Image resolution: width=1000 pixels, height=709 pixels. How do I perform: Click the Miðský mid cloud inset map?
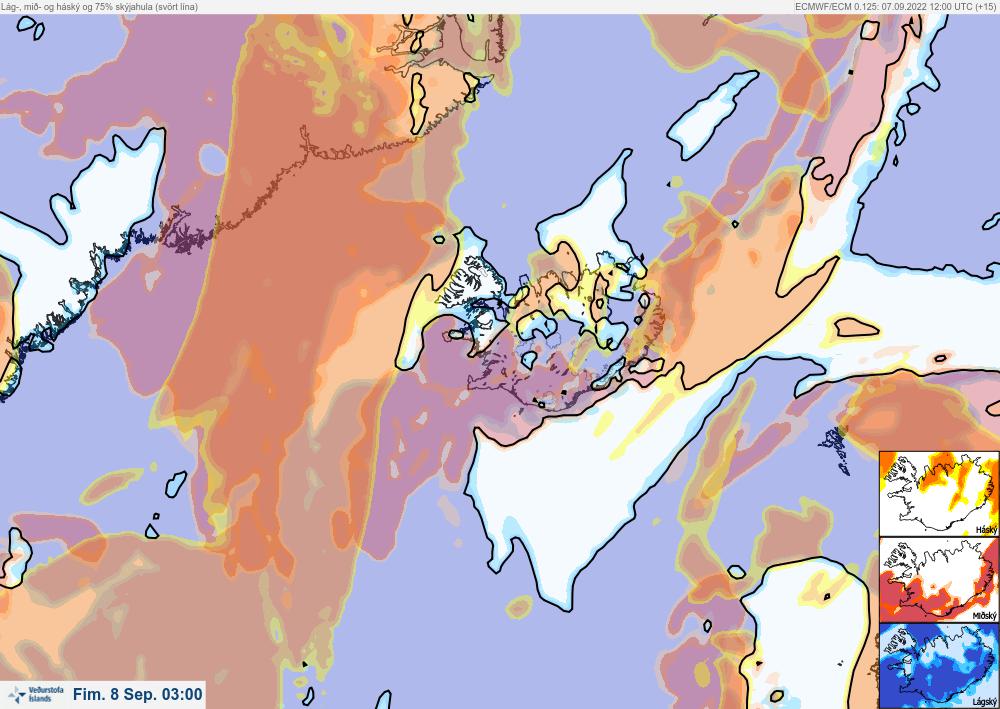[x=939, y=580]
